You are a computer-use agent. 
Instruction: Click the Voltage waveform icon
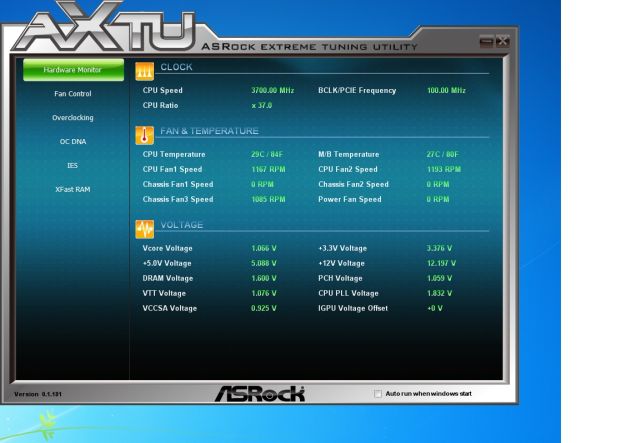click(x=144, y=229)
